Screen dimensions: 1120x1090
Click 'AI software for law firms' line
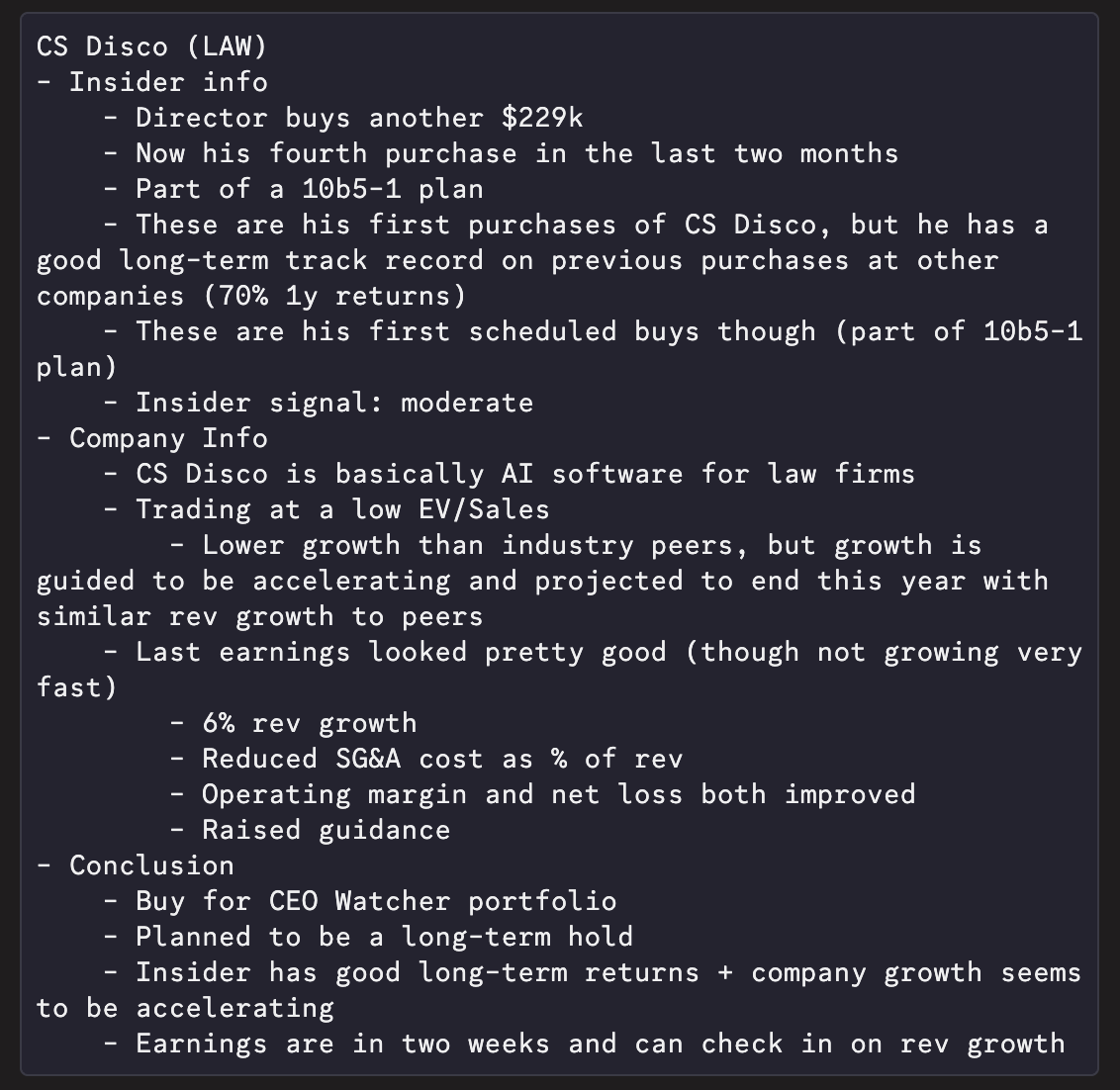525,475
